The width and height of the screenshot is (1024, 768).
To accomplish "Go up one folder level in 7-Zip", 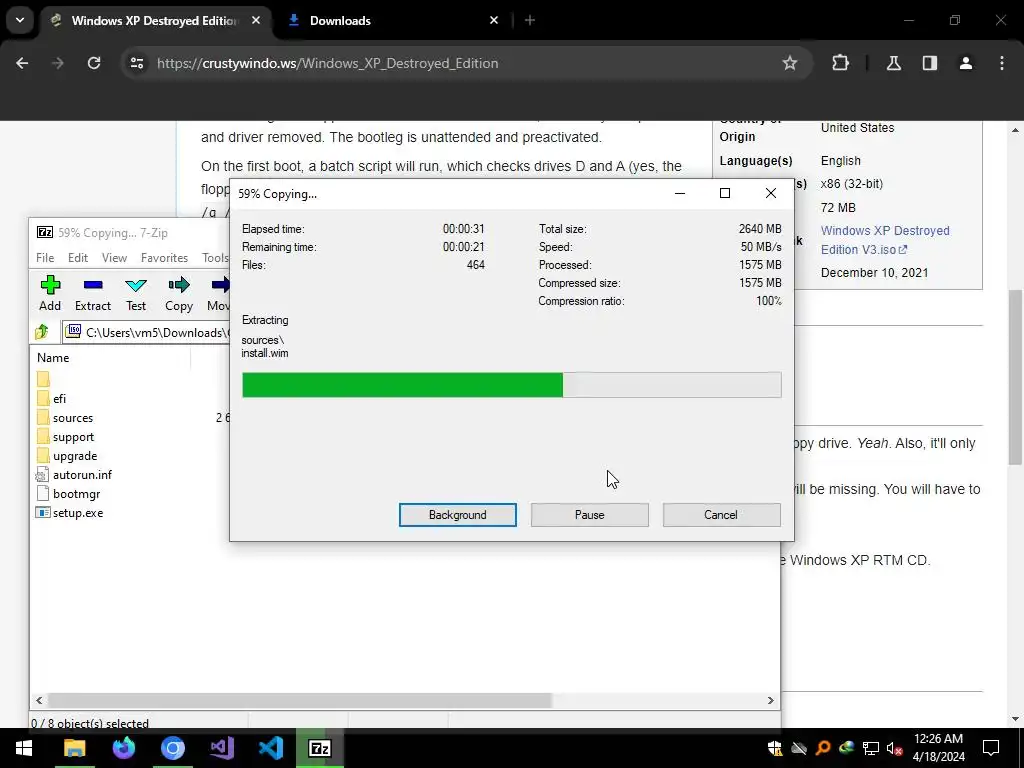I will [42, 332].
